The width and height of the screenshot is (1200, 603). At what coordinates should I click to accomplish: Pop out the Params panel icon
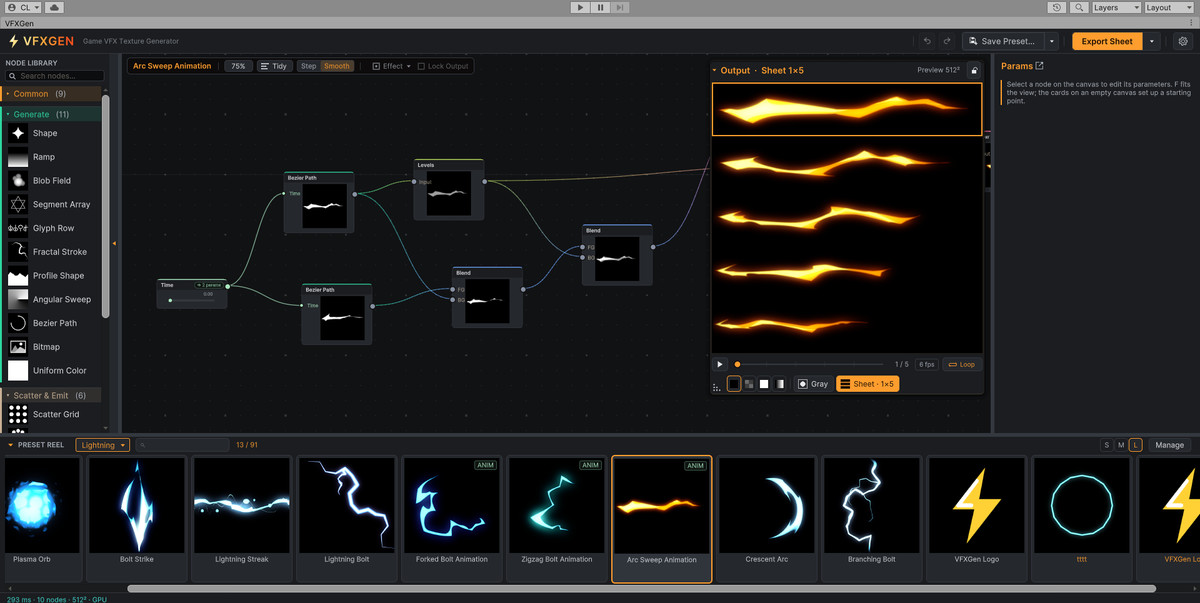tap(1040, 66)
